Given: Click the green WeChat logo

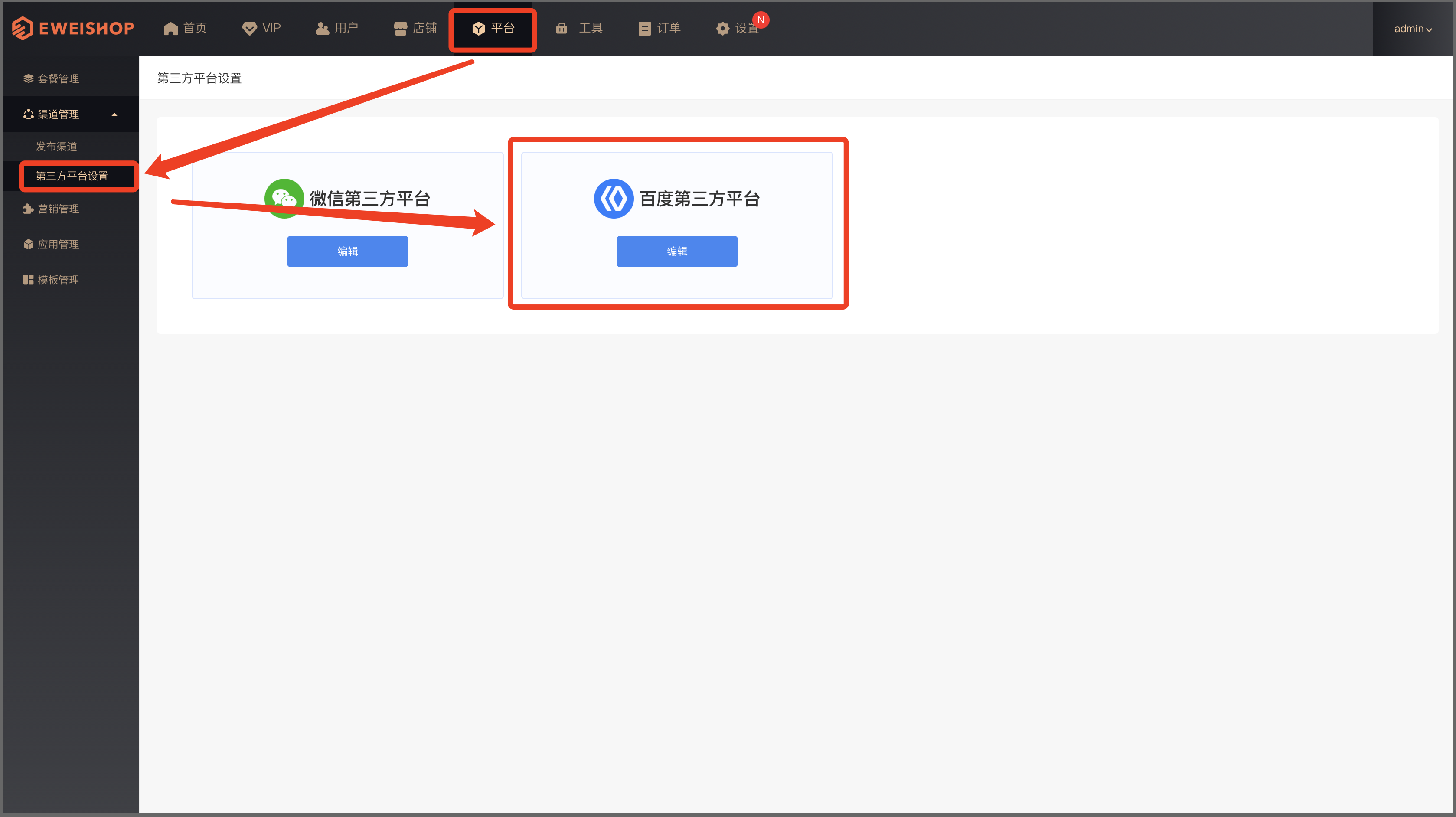Looking at the screenshot, I should click(x=284, y=199).
